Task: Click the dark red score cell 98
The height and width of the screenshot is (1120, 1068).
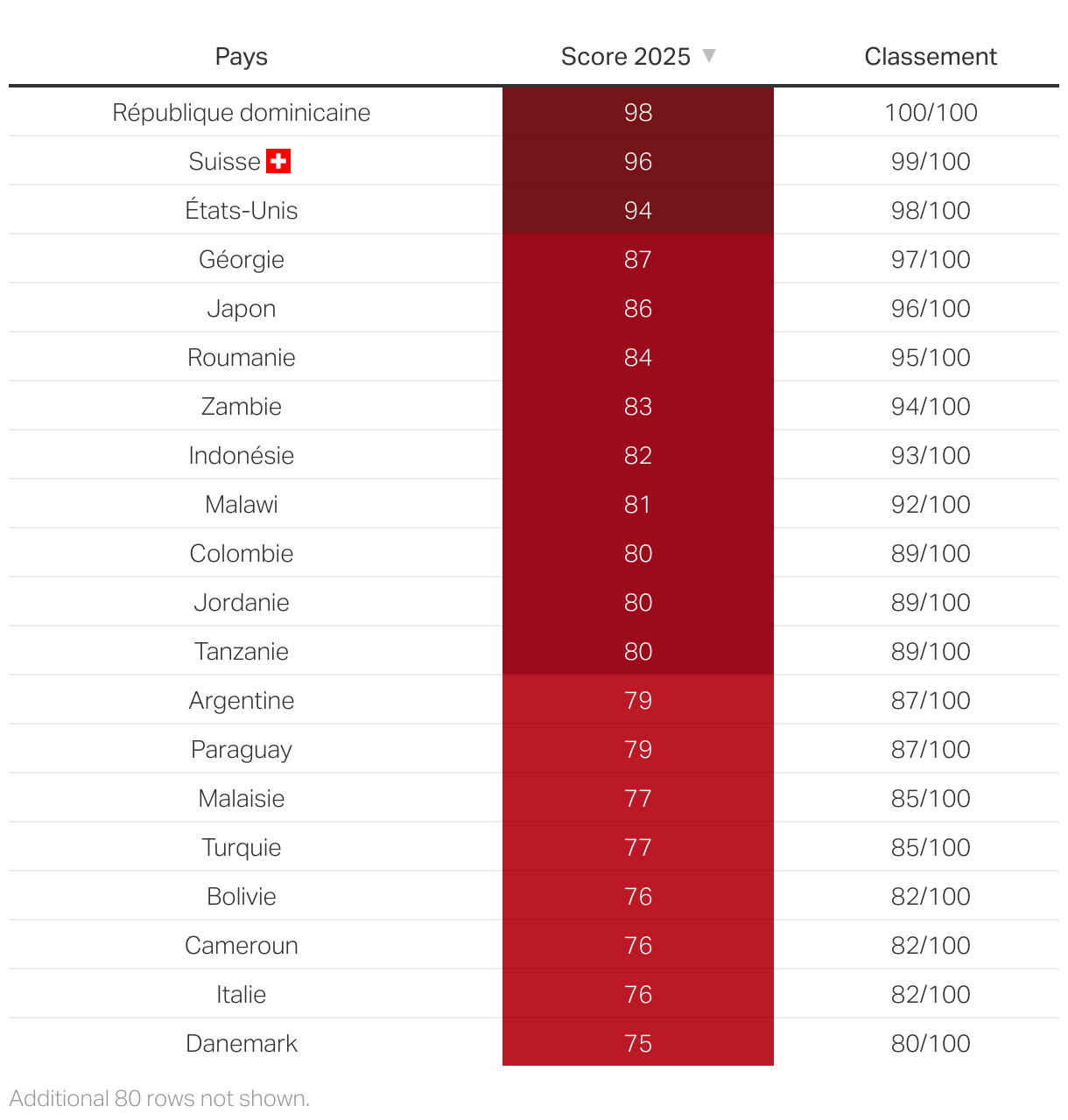Action: pos(638,113)
